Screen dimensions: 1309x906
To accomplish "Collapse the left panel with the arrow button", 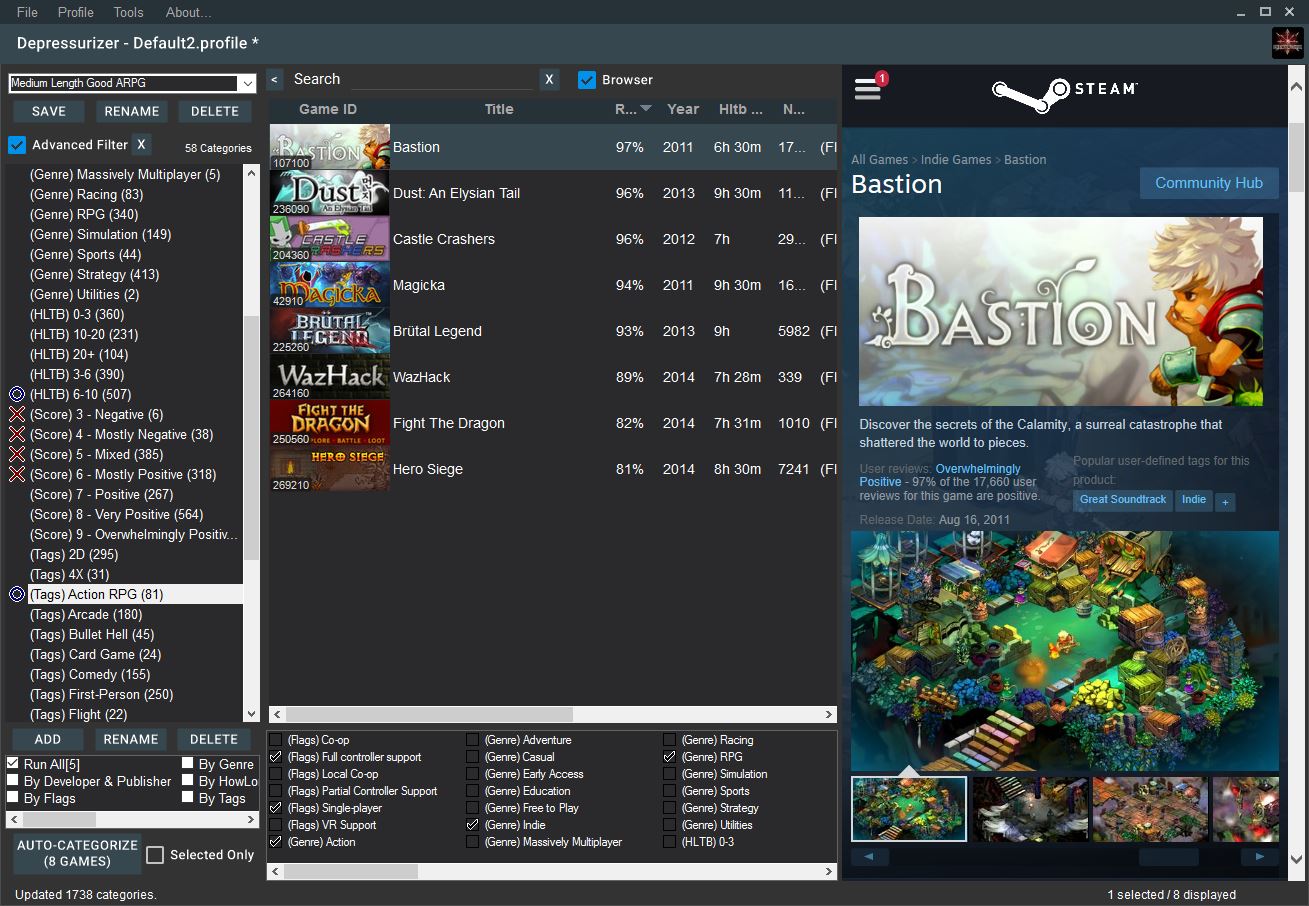I will pos(275,80).
